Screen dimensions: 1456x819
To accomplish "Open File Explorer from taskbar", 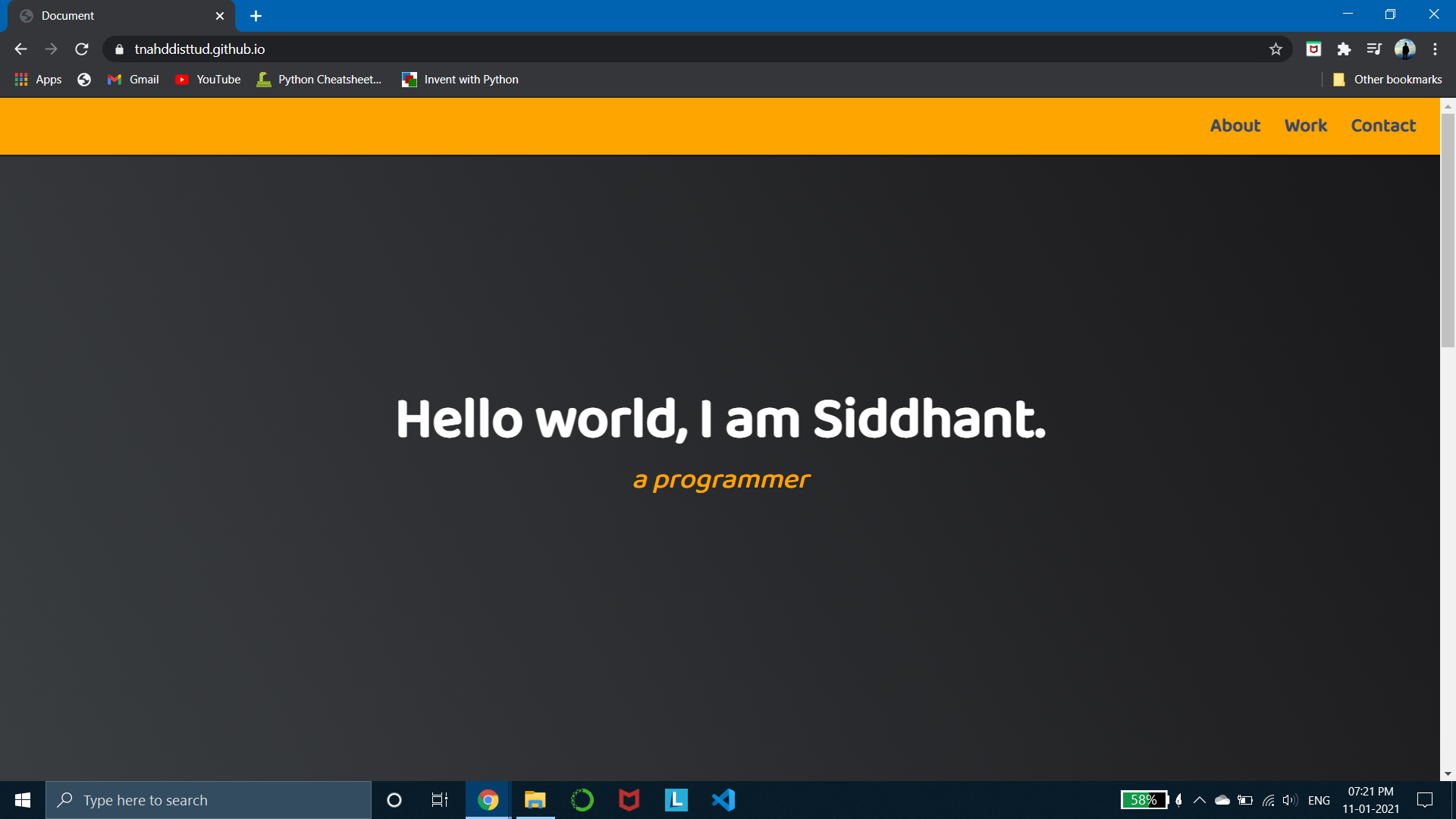I will pos(535,800).
